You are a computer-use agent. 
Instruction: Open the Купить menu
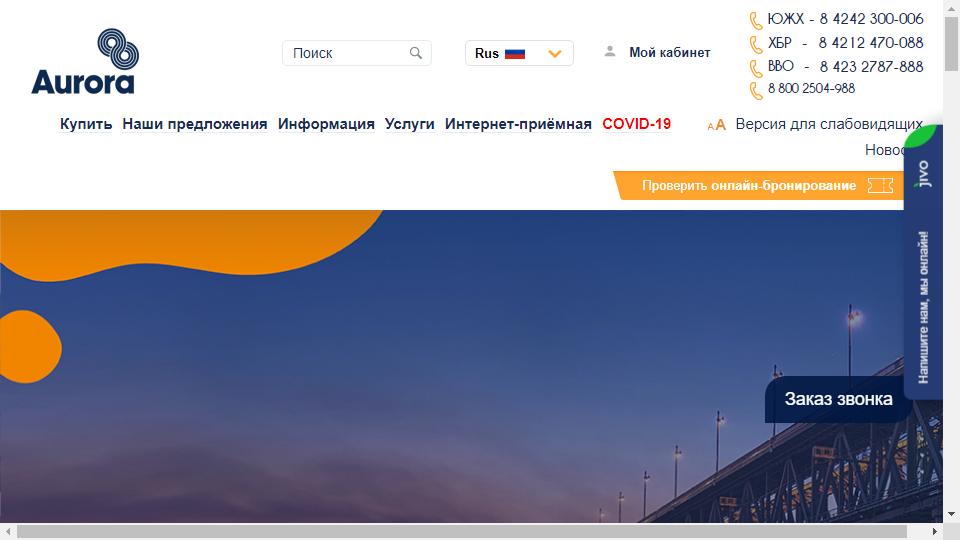coord(86,124)
